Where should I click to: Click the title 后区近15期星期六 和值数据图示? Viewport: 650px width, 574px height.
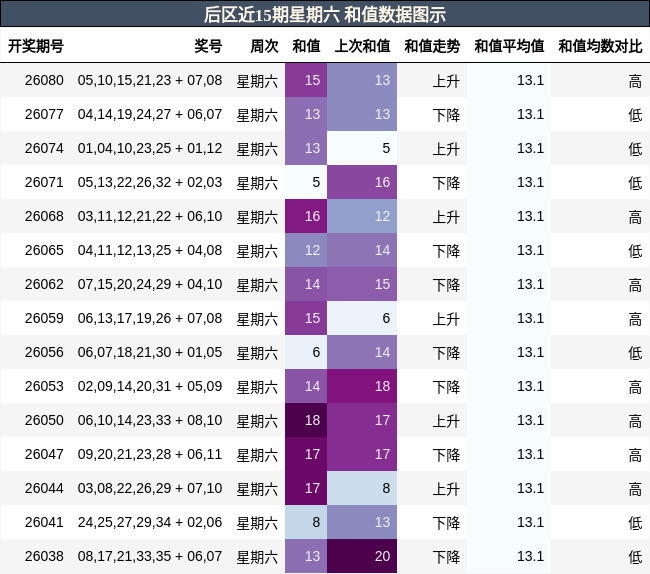tap(325, 15)
